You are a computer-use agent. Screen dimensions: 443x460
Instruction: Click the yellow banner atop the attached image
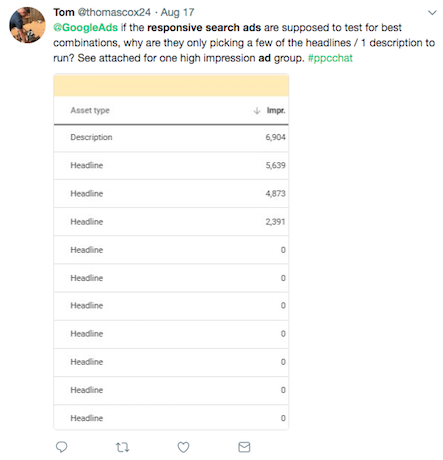click(171, 86)
